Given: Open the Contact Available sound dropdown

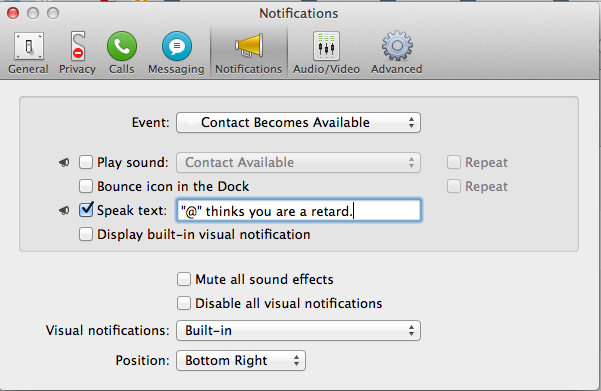Looking at the screenshot, I should 298,163.
